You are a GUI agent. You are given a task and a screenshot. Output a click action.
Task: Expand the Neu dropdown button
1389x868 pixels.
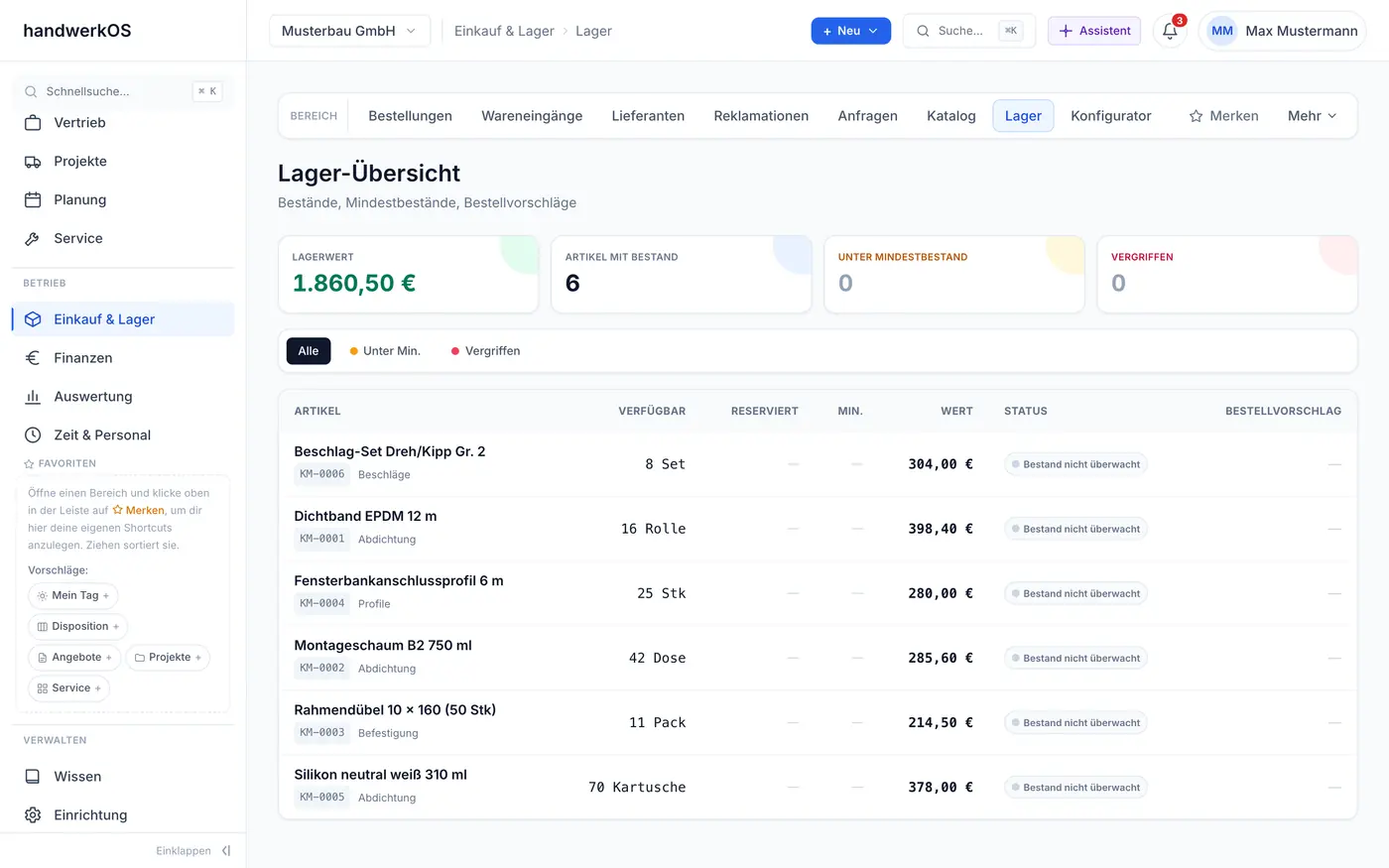click(851, 31)
